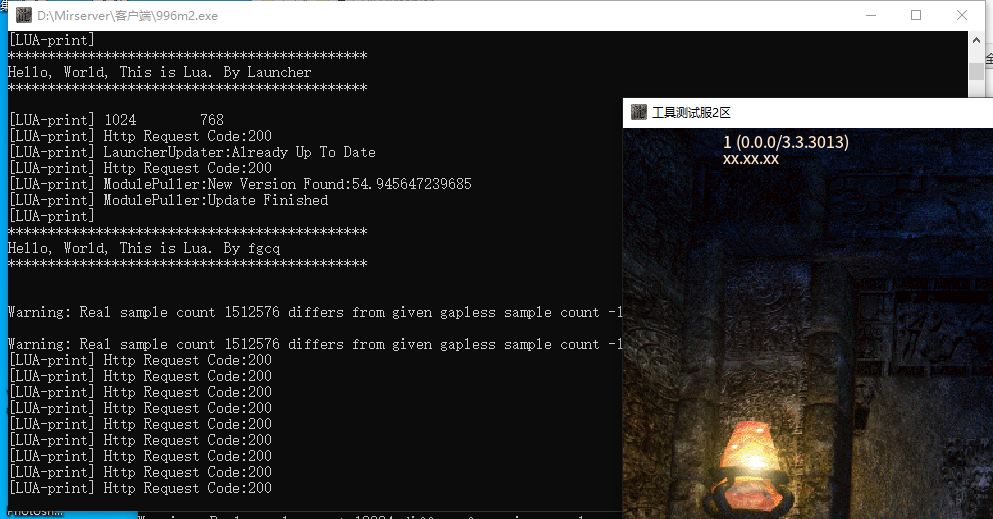Click the 996m2.exe console window icon
This screenshot has height=519, width=993.
23,15
